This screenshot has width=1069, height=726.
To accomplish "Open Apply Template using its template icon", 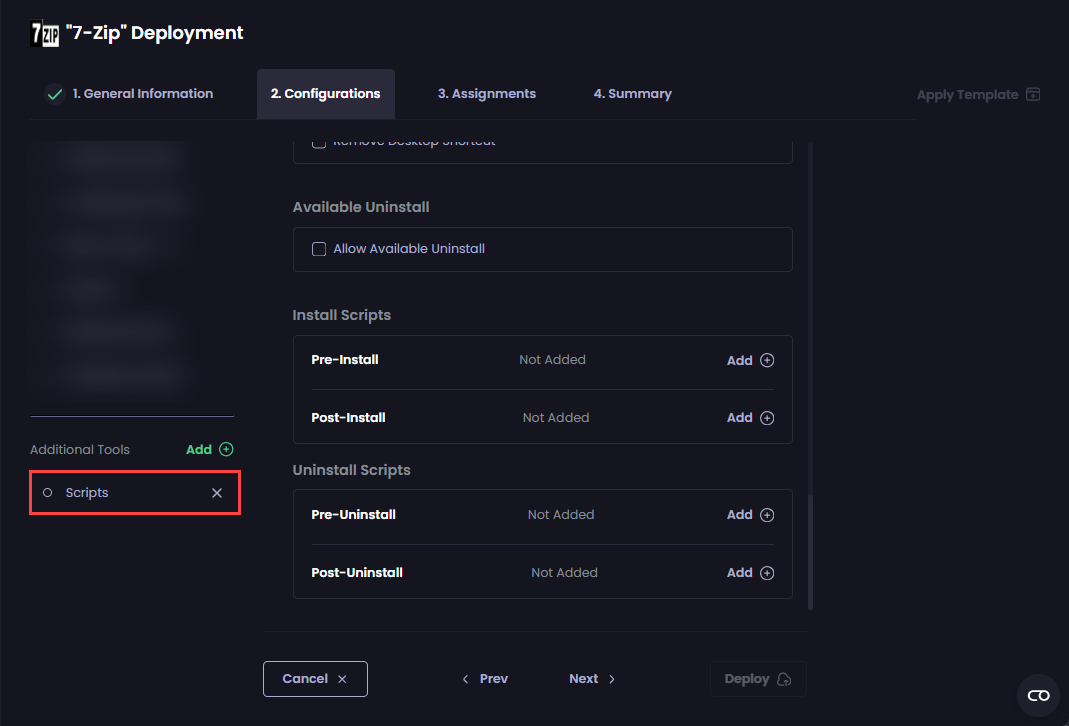I will point(1034,93).
